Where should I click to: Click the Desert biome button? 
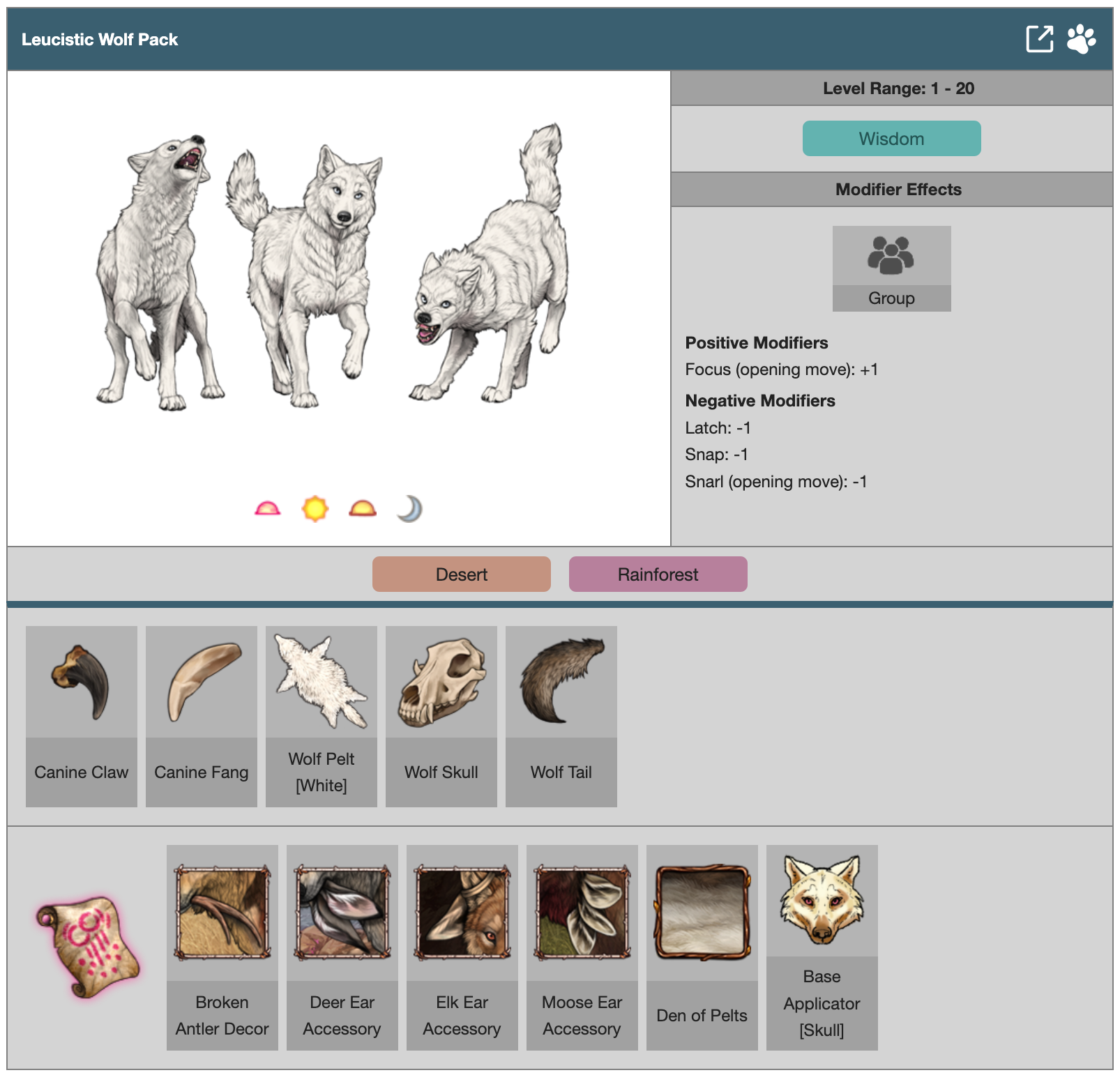point(462,574)
